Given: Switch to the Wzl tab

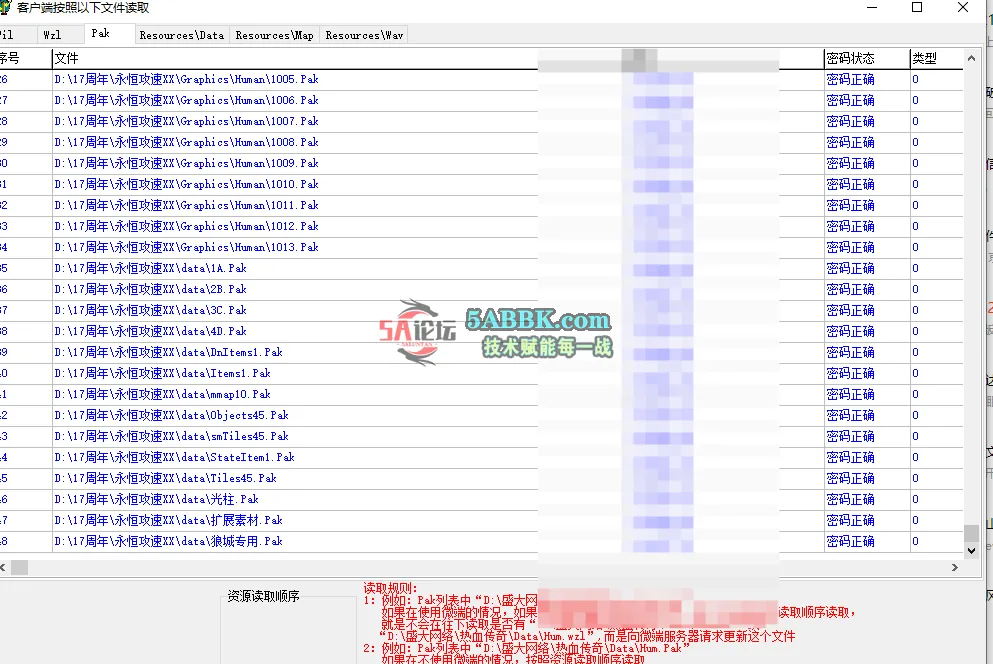Looking at the screenshot, I should click(x=53, y=35).
